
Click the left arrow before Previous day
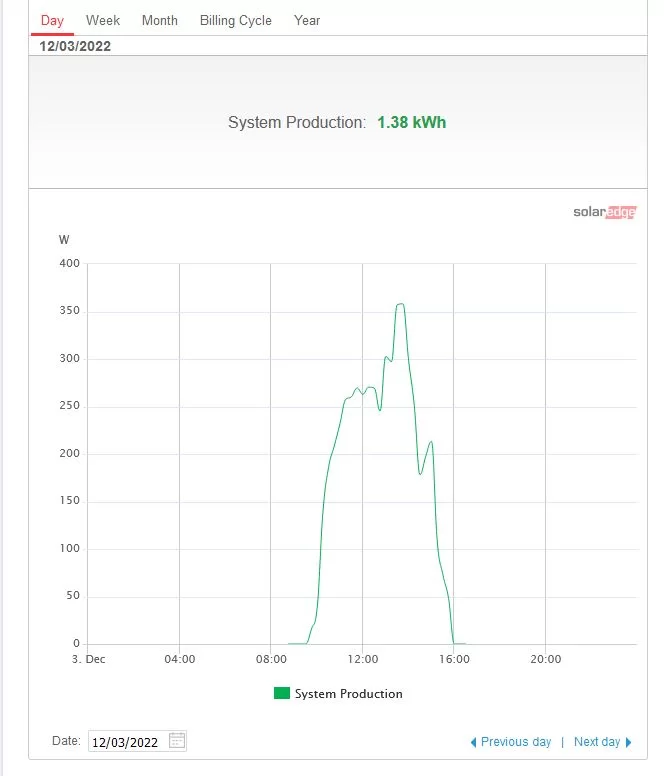pos(474,742)
